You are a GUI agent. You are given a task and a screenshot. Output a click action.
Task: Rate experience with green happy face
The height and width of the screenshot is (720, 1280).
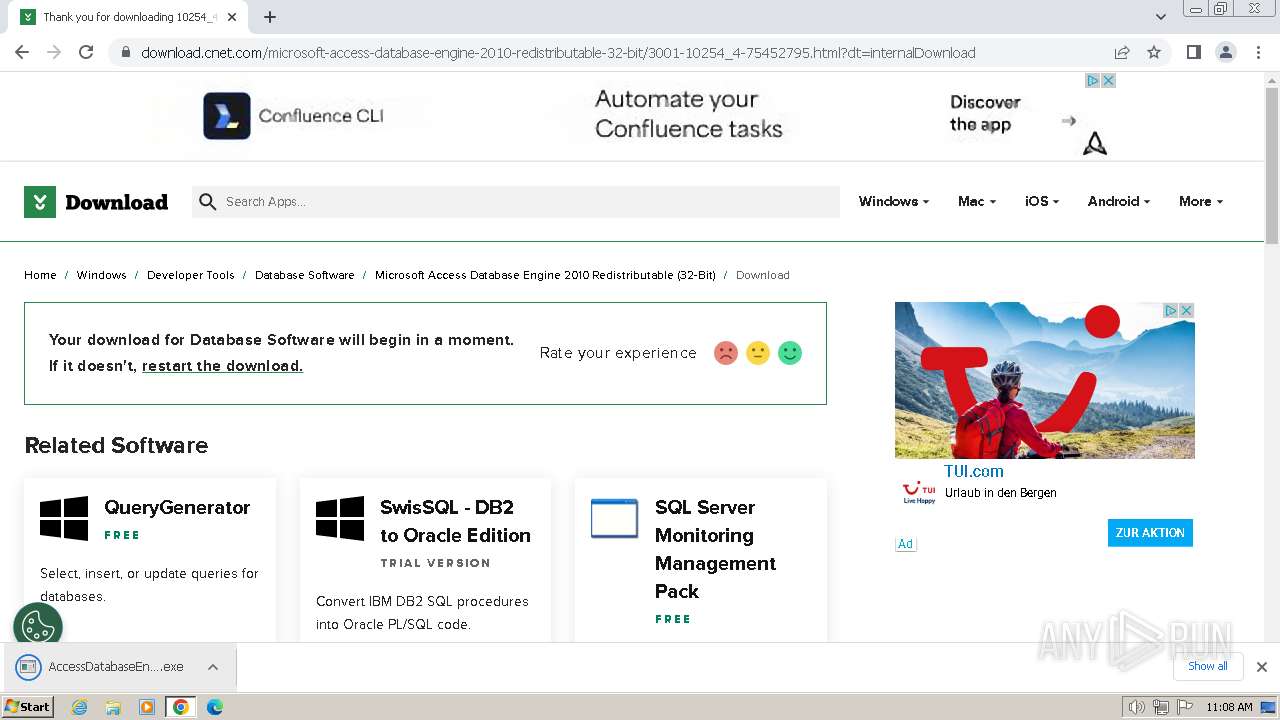point(790,353)
